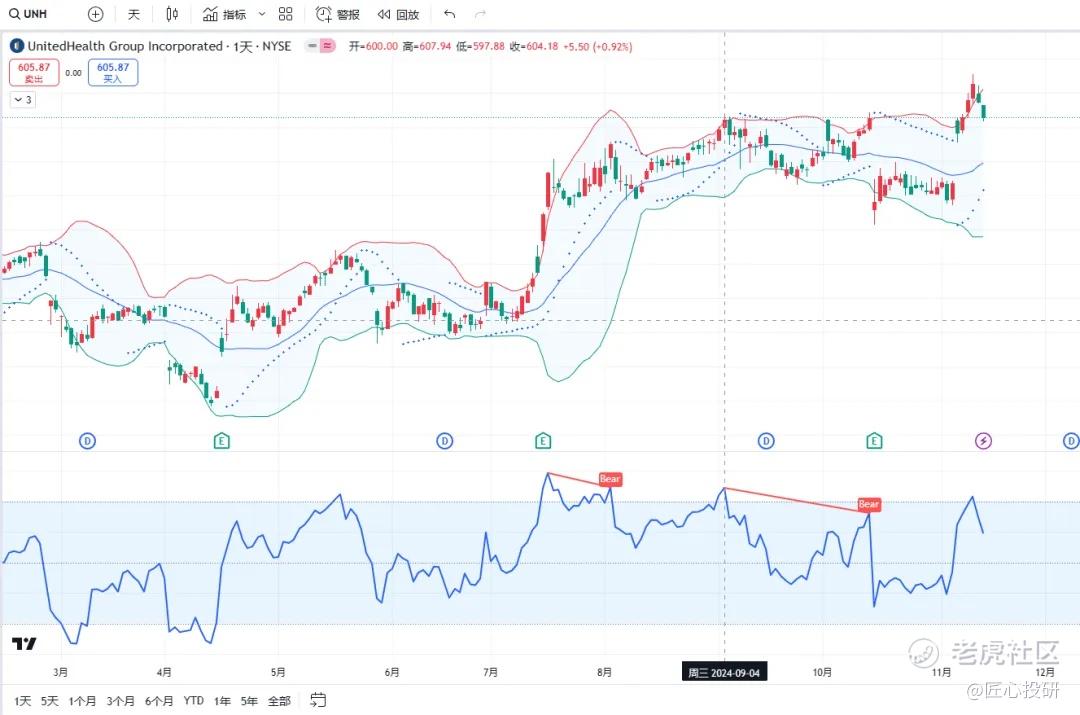This screenshot has width=1080, height=715.
Task: Select the all-time range tab
Action: click(x=279, y=701)
